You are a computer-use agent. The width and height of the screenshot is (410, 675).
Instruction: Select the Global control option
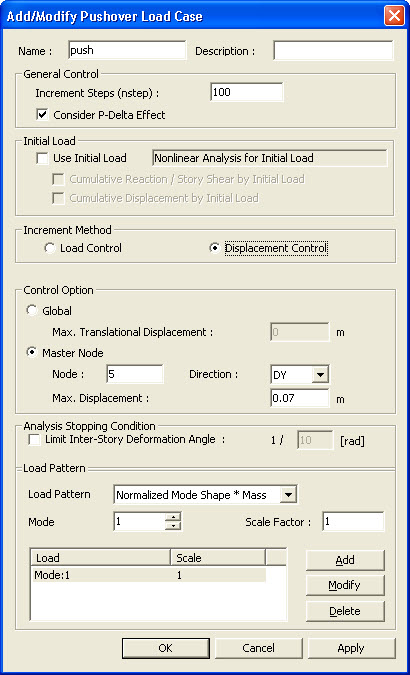32,310
